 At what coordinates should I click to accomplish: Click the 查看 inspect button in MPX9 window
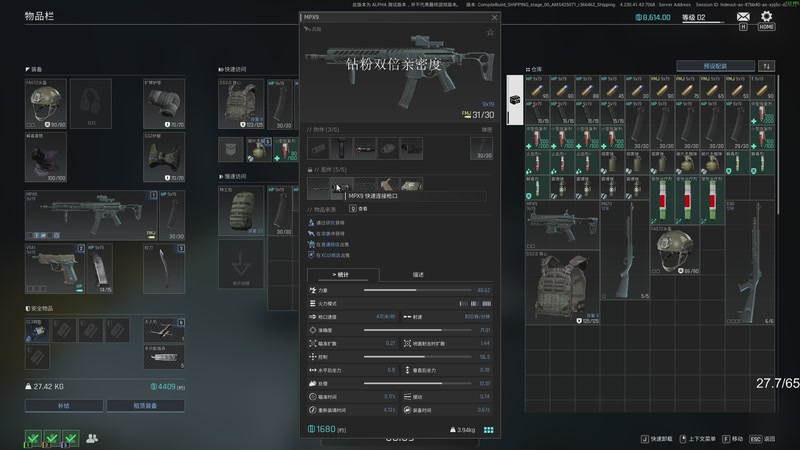(x=359, y=209)
